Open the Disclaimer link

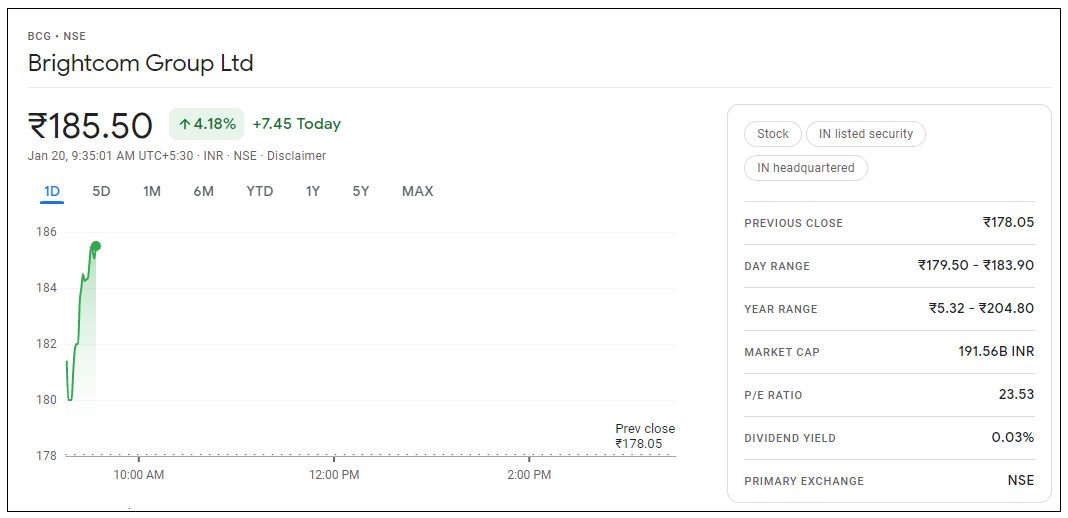click(x=296, y=156)
